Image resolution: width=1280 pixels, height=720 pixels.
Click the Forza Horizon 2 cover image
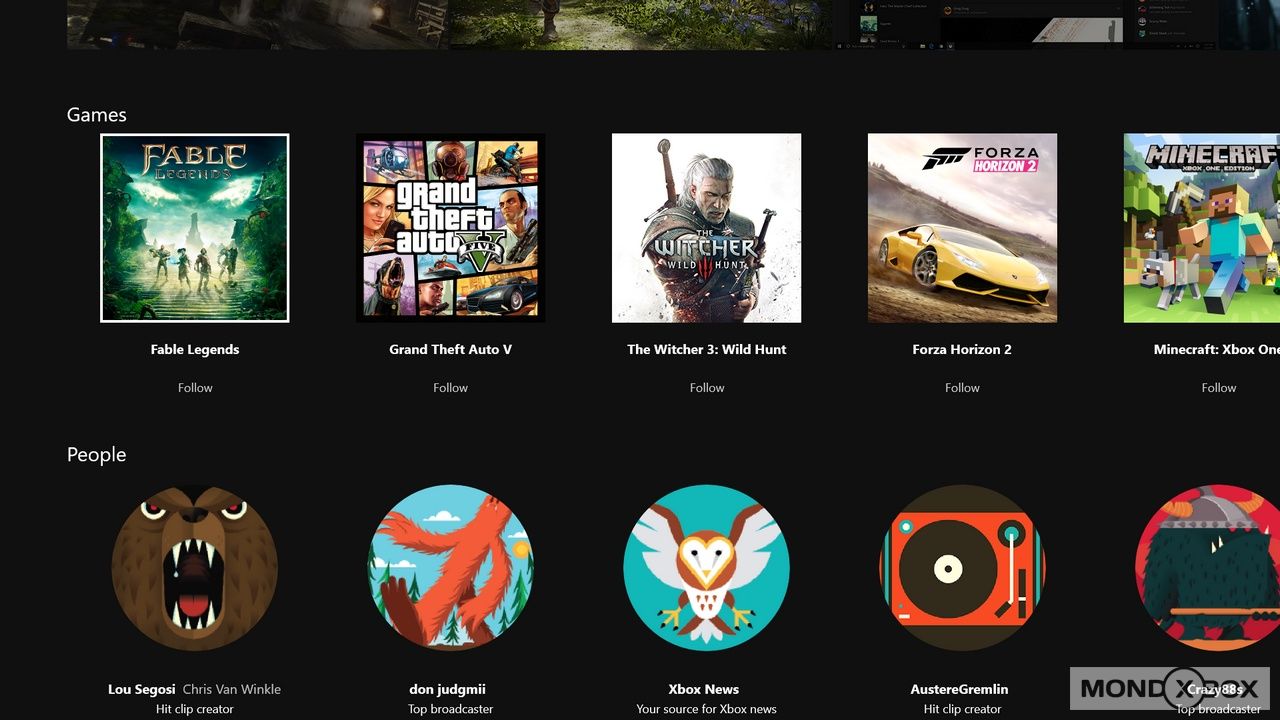tap(962, 228)
